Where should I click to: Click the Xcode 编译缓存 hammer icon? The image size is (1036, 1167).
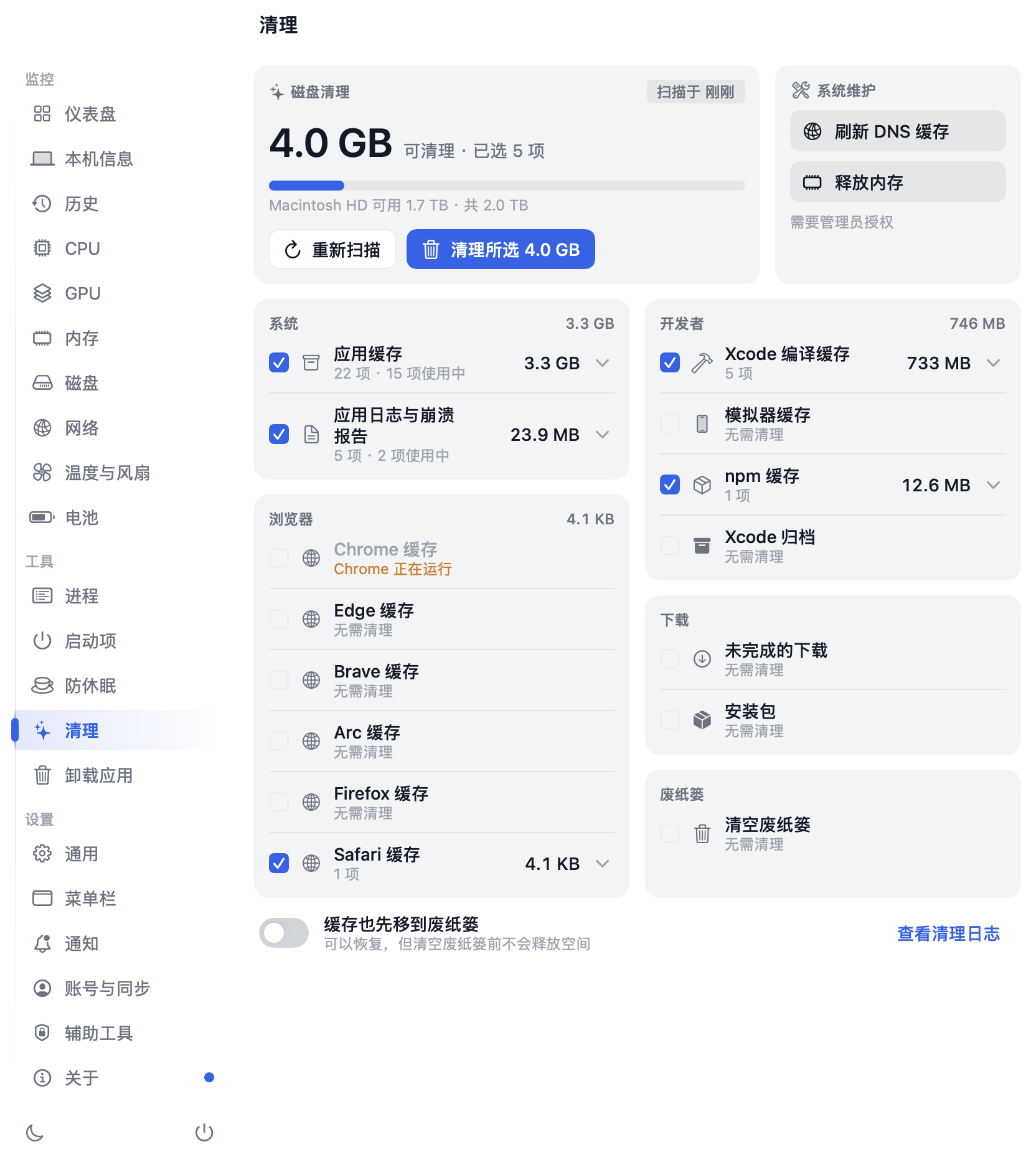click(702, 363)
